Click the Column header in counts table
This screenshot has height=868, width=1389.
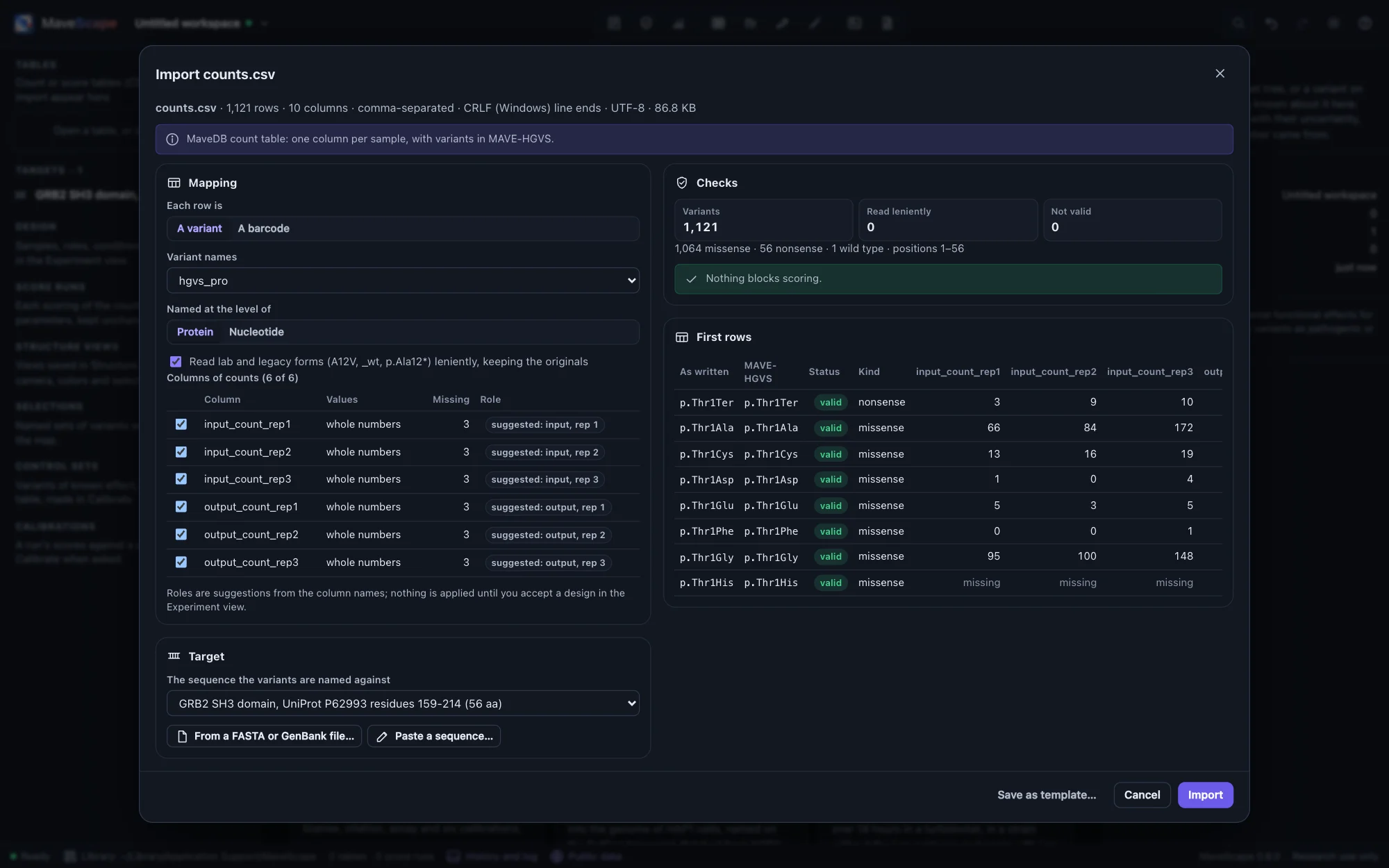pos(222,399)
